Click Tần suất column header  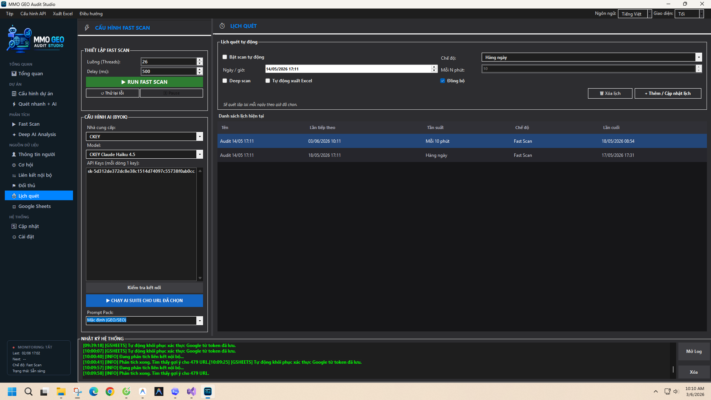(435, 127)
